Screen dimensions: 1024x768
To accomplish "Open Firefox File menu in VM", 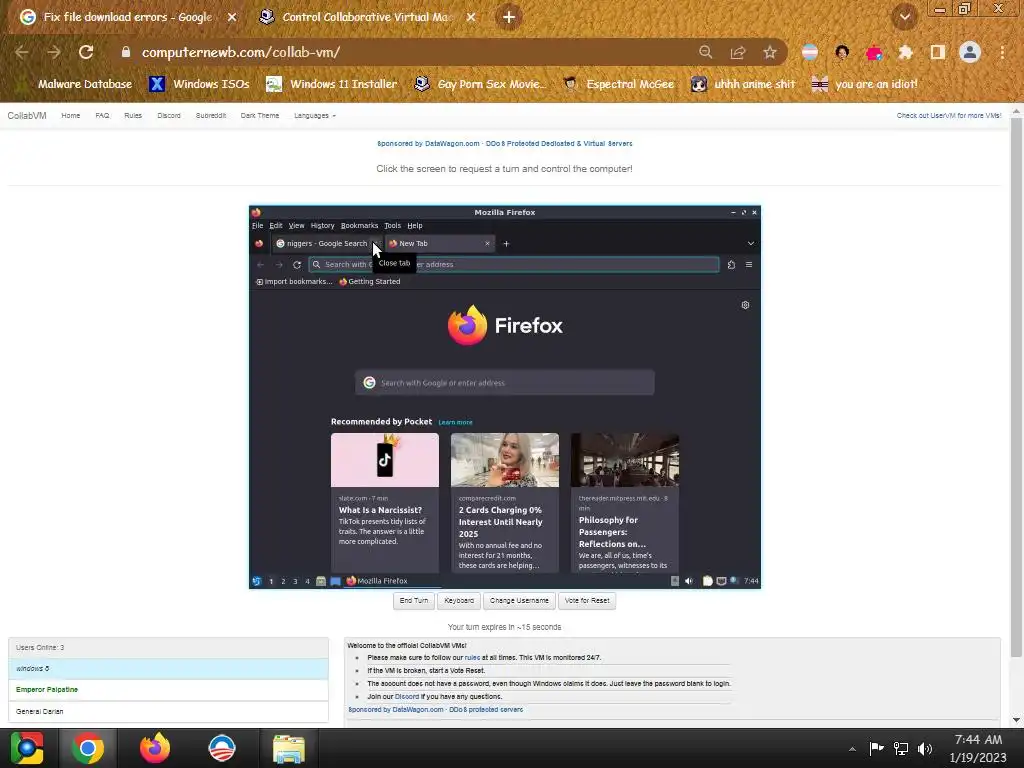I will (x=257, y=225).
